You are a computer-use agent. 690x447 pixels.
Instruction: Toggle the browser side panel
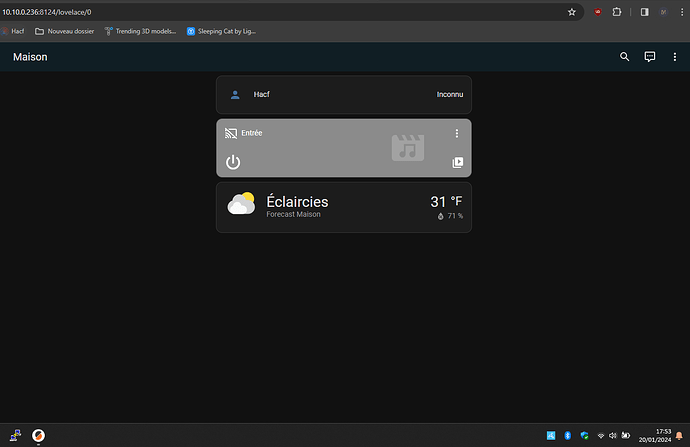[644, 12]
